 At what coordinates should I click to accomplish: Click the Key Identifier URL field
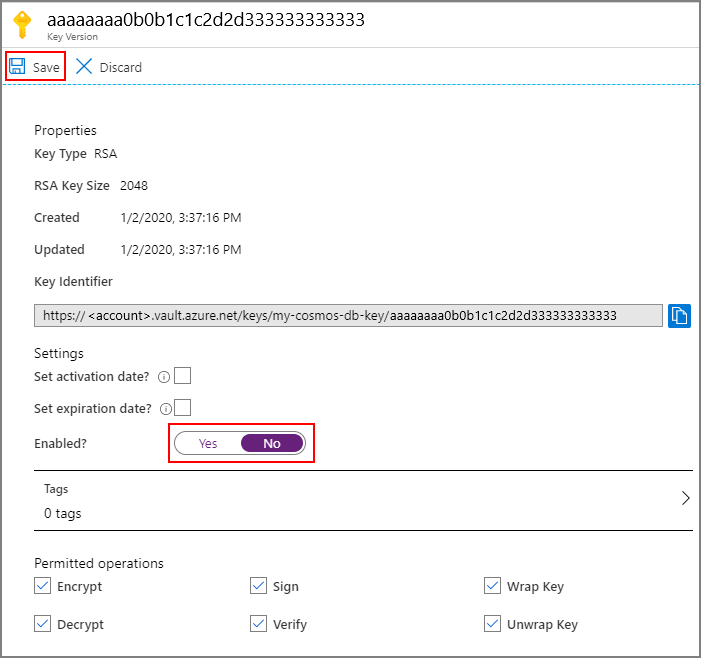(348, 316)
